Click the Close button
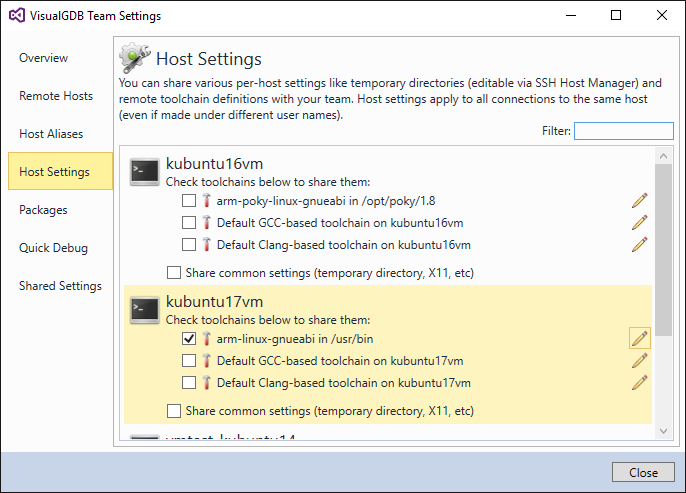Screen dimensions: 686x493 pos(643,472)
